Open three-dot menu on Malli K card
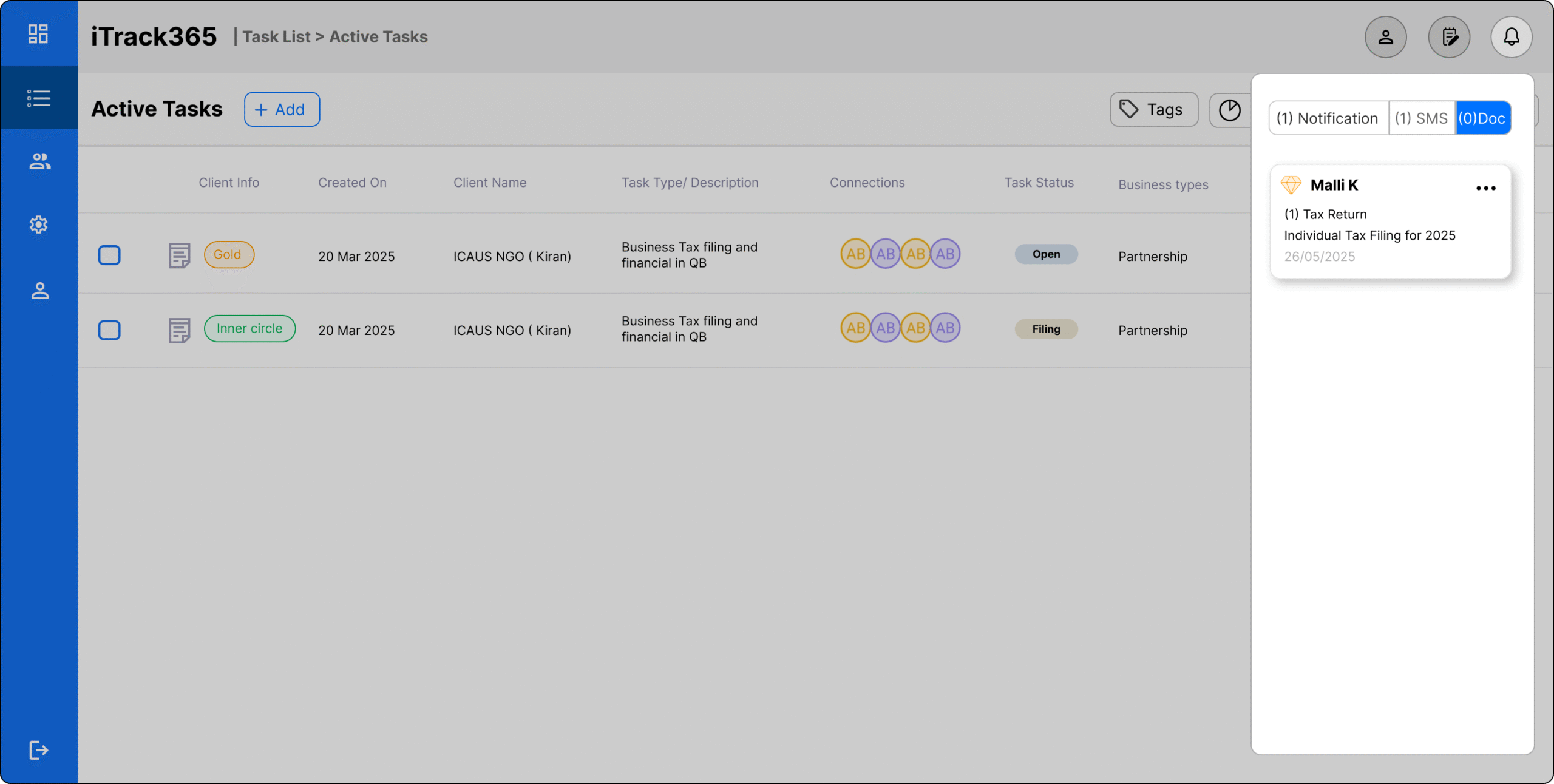This screenshot has height=784, width=1554. [x=1485, y=188]
